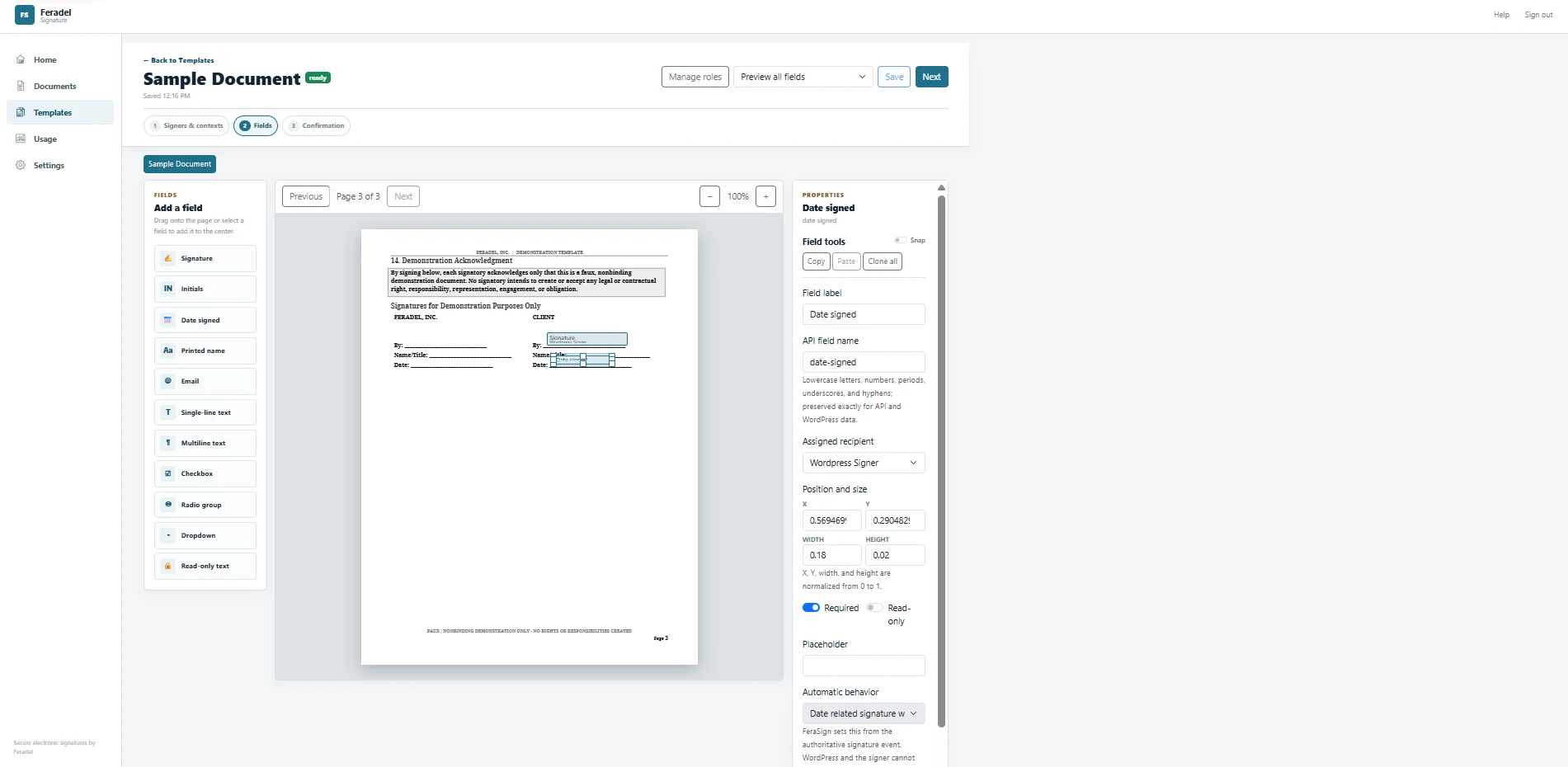Click the properties panel scrollbar
The height and width of the screenshot is (767, 1568).
(x=941, y=460)
